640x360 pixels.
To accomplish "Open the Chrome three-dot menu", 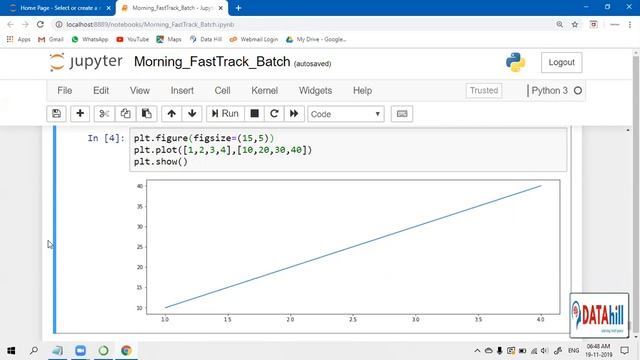I will tap(630, 24).
